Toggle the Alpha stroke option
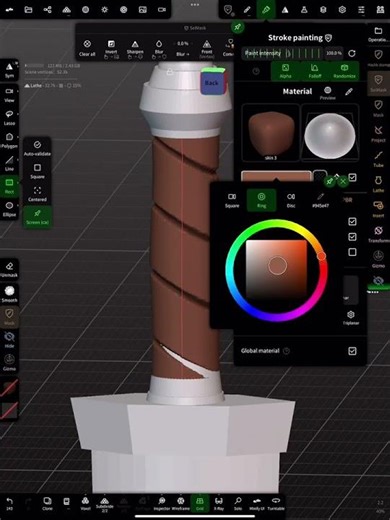The width and height of the screenshot is (390, 520). [285, 71]
